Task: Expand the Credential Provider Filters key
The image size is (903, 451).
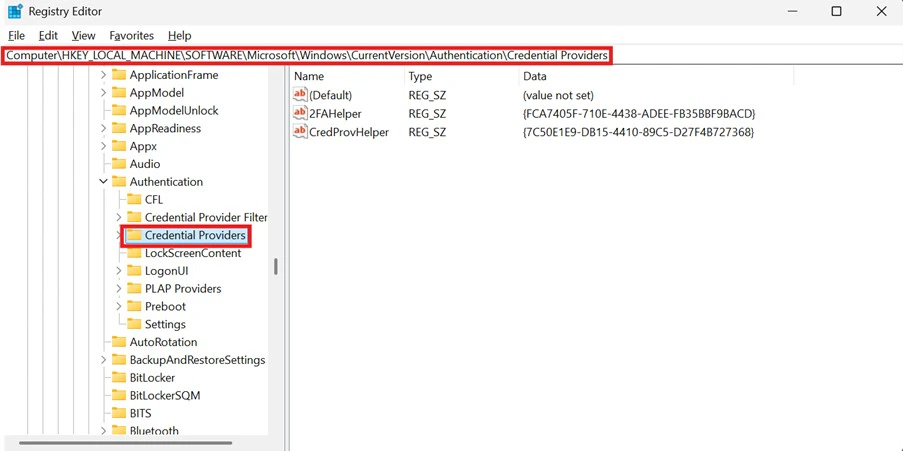Action: point(119,218)
